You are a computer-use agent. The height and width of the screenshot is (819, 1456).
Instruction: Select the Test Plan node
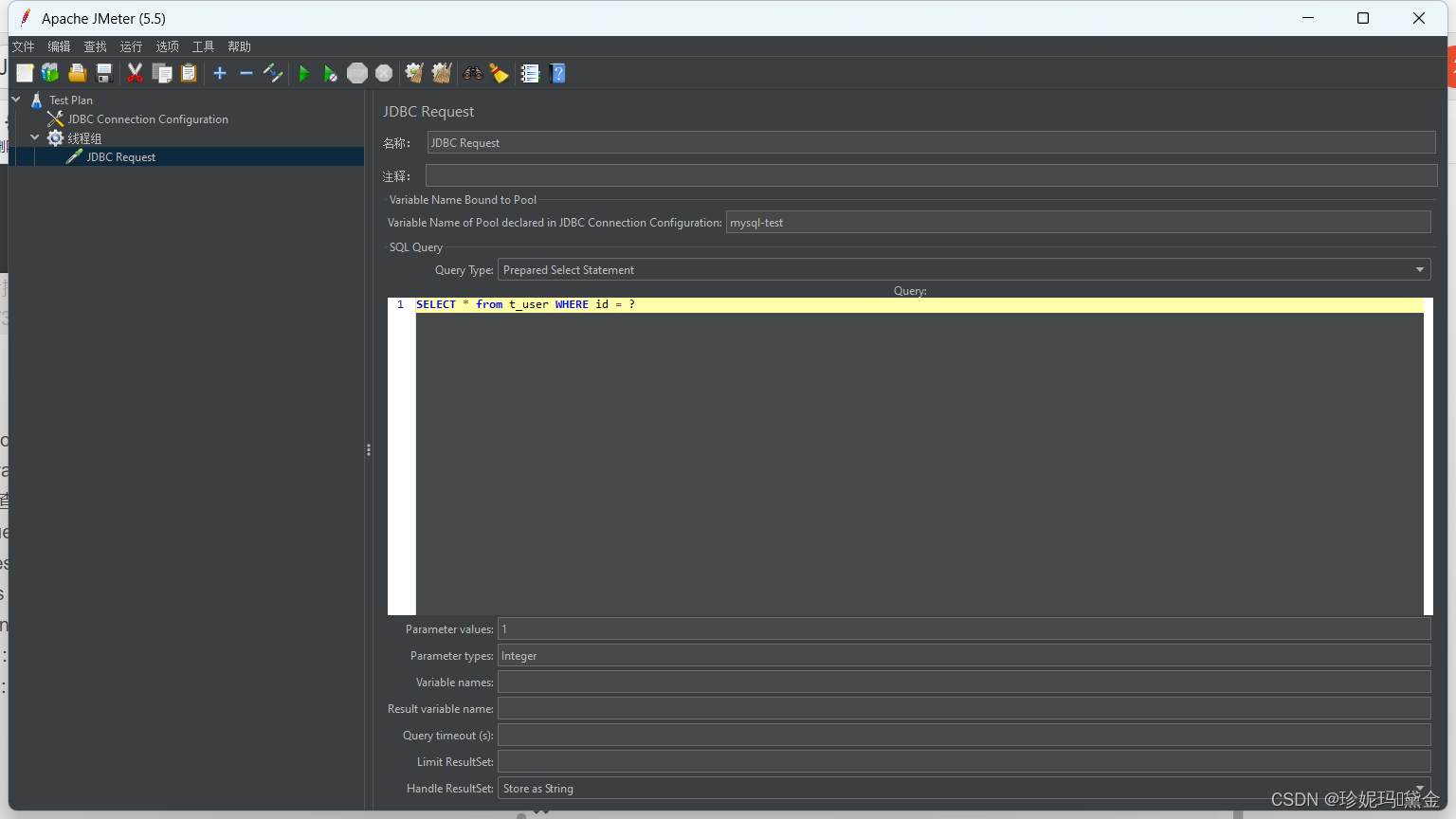click(x=71, y=100)
